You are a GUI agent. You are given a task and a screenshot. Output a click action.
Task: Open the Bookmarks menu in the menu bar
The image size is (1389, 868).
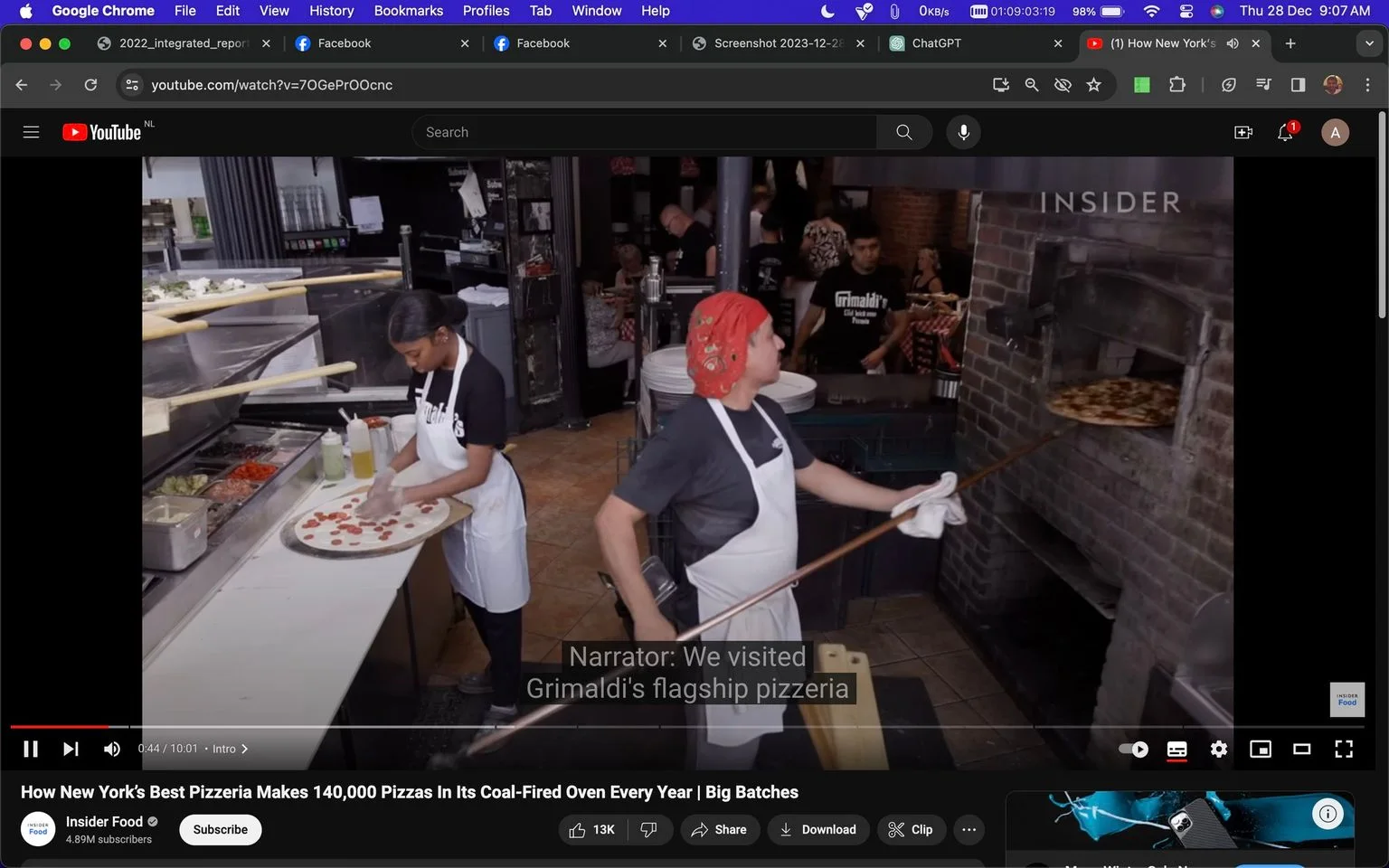[x=408, y=11]
